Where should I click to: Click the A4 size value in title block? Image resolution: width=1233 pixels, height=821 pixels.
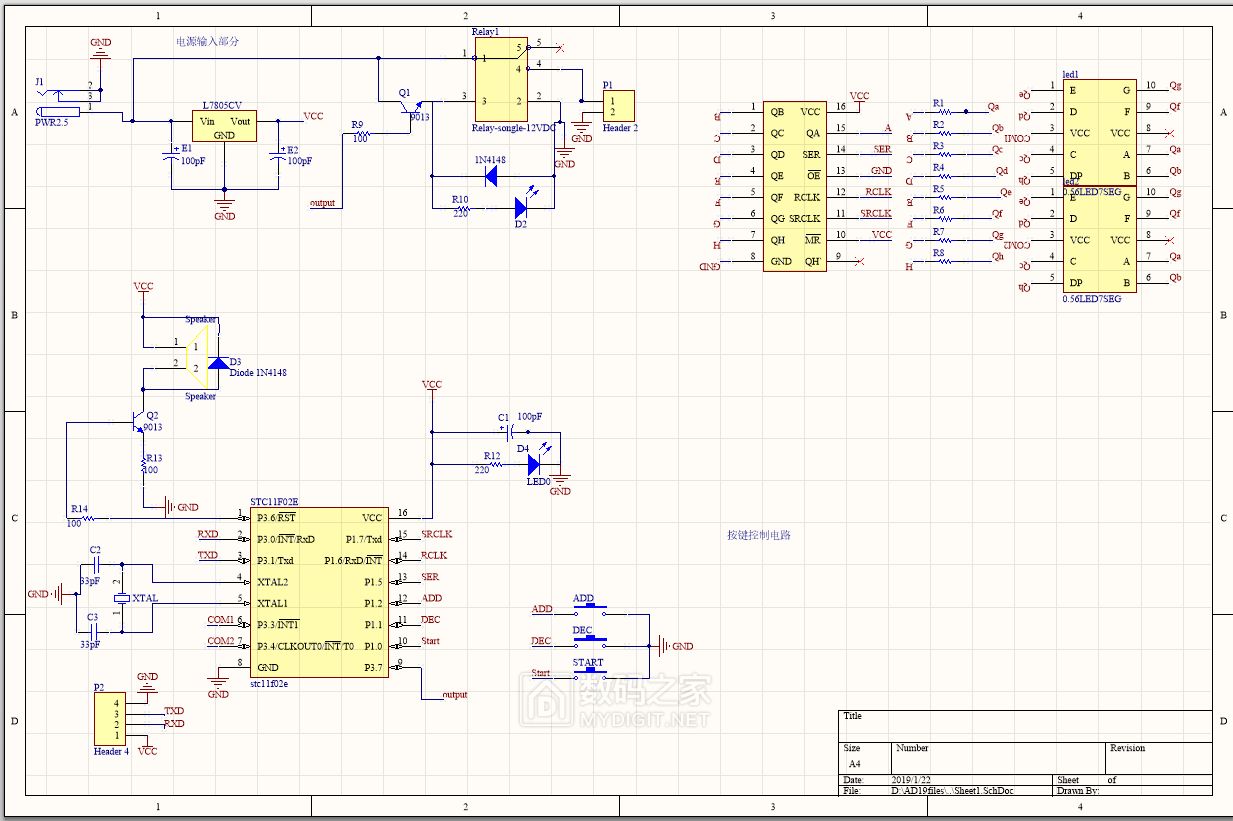tap(856, 763)
